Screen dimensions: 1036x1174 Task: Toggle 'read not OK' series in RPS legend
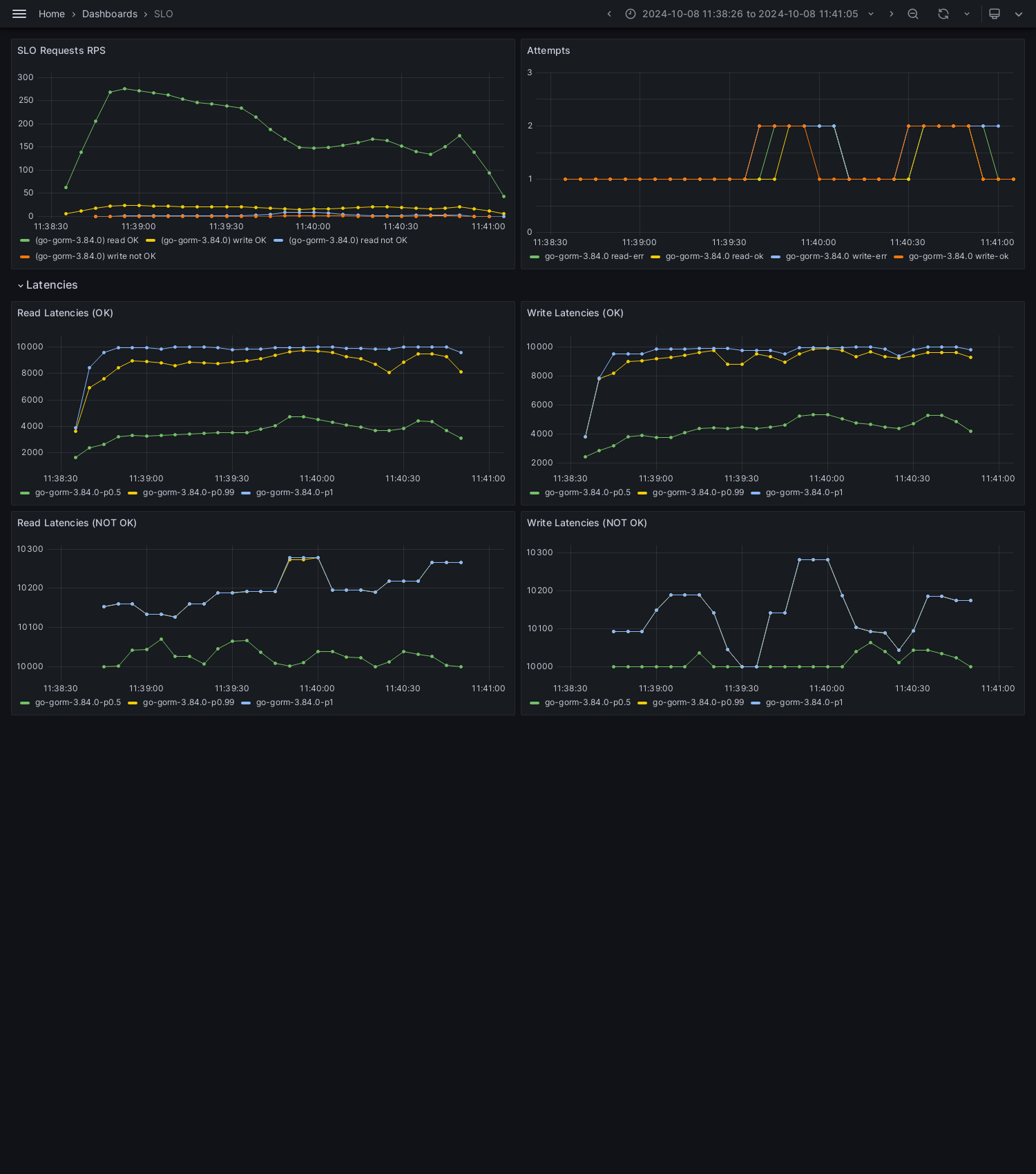coord(348,240)
